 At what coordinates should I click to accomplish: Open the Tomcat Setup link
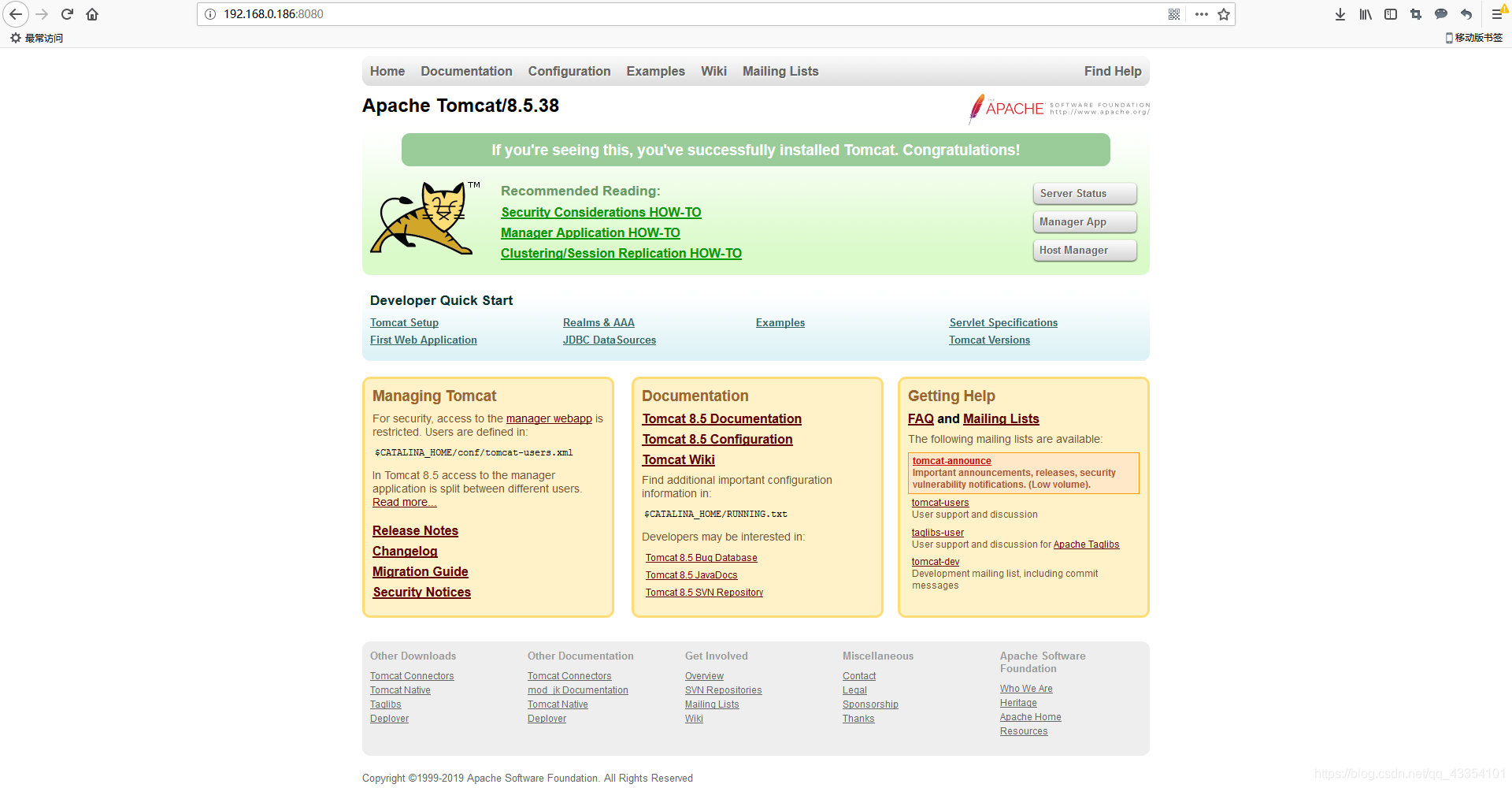(404, 322)
